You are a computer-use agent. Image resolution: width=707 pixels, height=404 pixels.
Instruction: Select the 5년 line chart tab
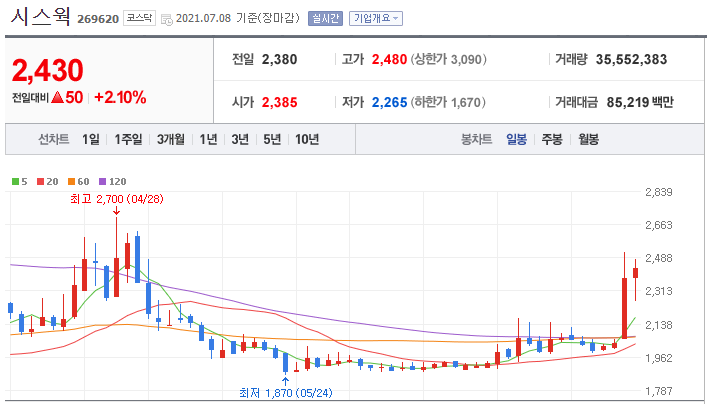point(272,139)
